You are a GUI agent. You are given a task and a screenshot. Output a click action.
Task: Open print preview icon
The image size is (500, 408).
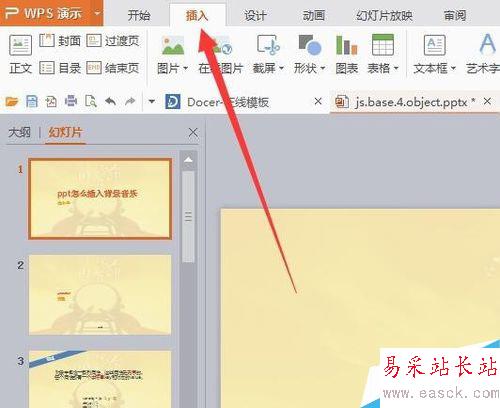[91, 101]
